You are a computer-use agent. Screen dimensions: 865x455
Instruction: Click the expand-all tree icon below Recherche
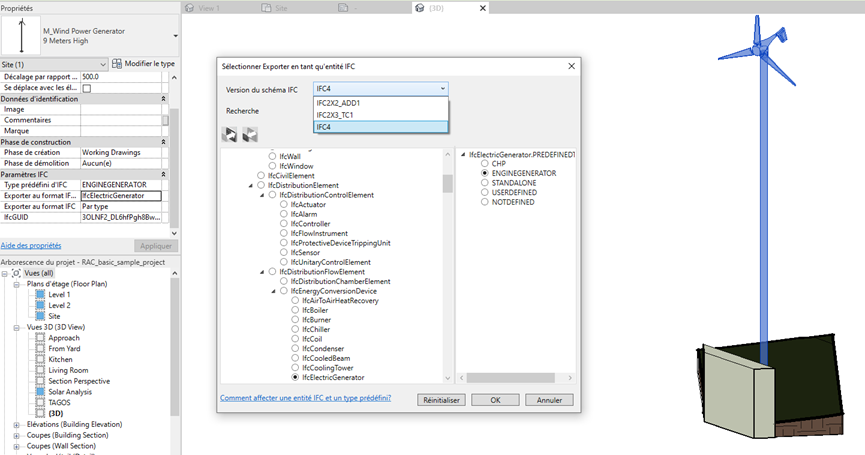point(231,134)
